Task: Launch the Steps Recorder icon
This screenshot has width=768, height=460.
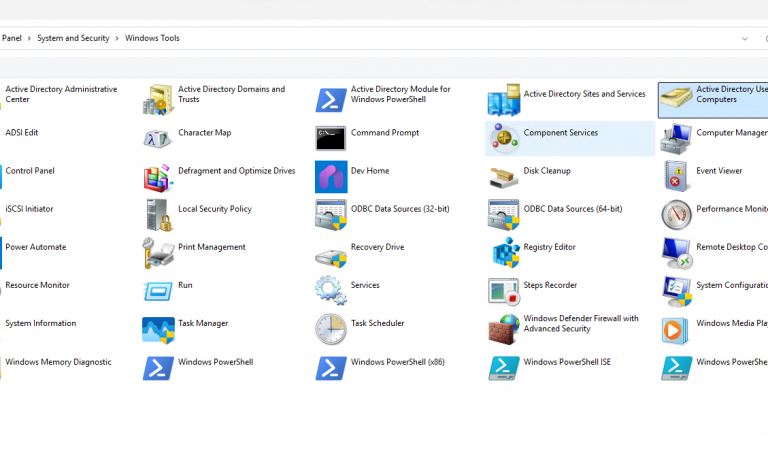Action: tap(504, 291)
